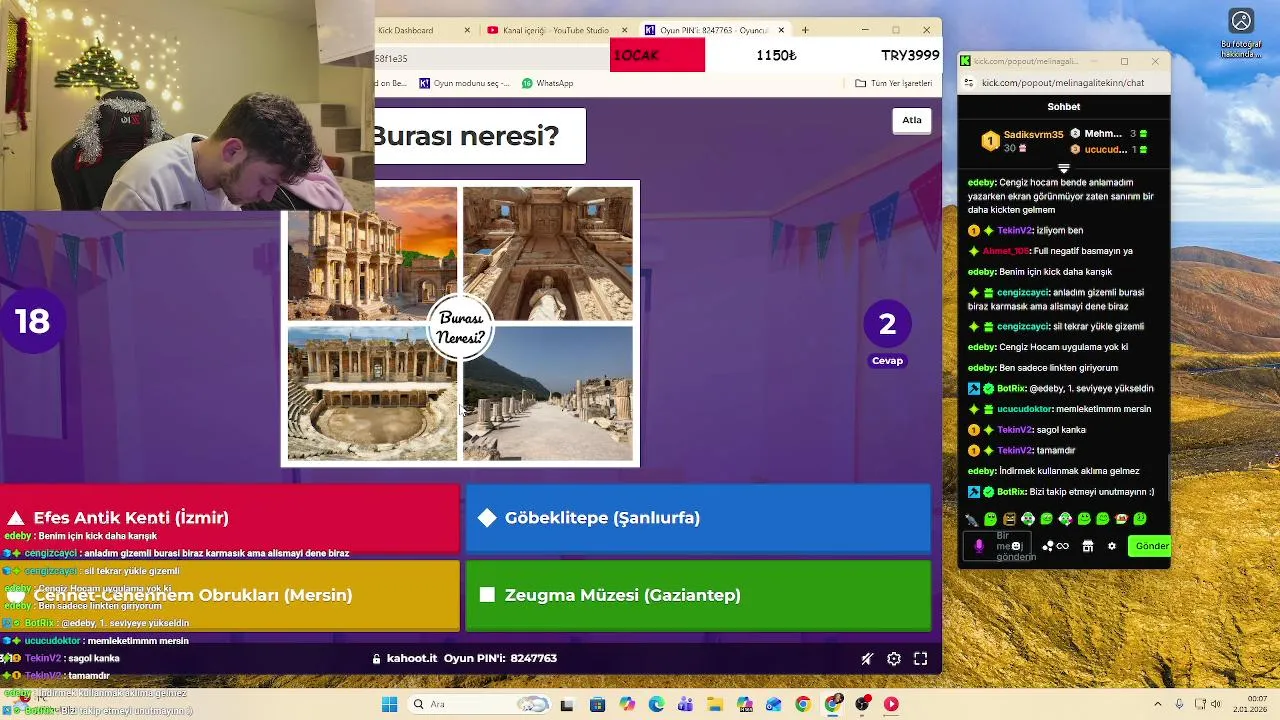1280x720 pixels.
Task: Click the 1150₺ overlay value
Action: tap(777, 55)
